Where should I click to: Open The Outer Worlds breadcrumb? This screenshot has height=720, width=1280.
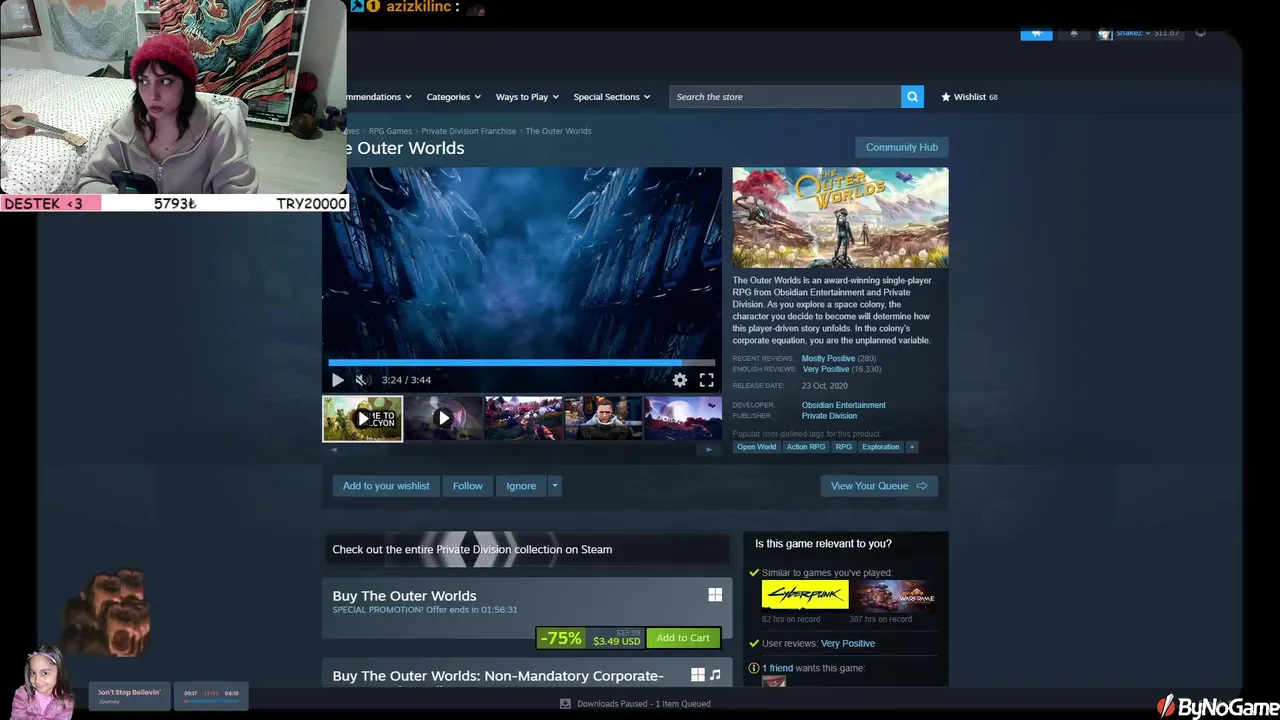558,131
